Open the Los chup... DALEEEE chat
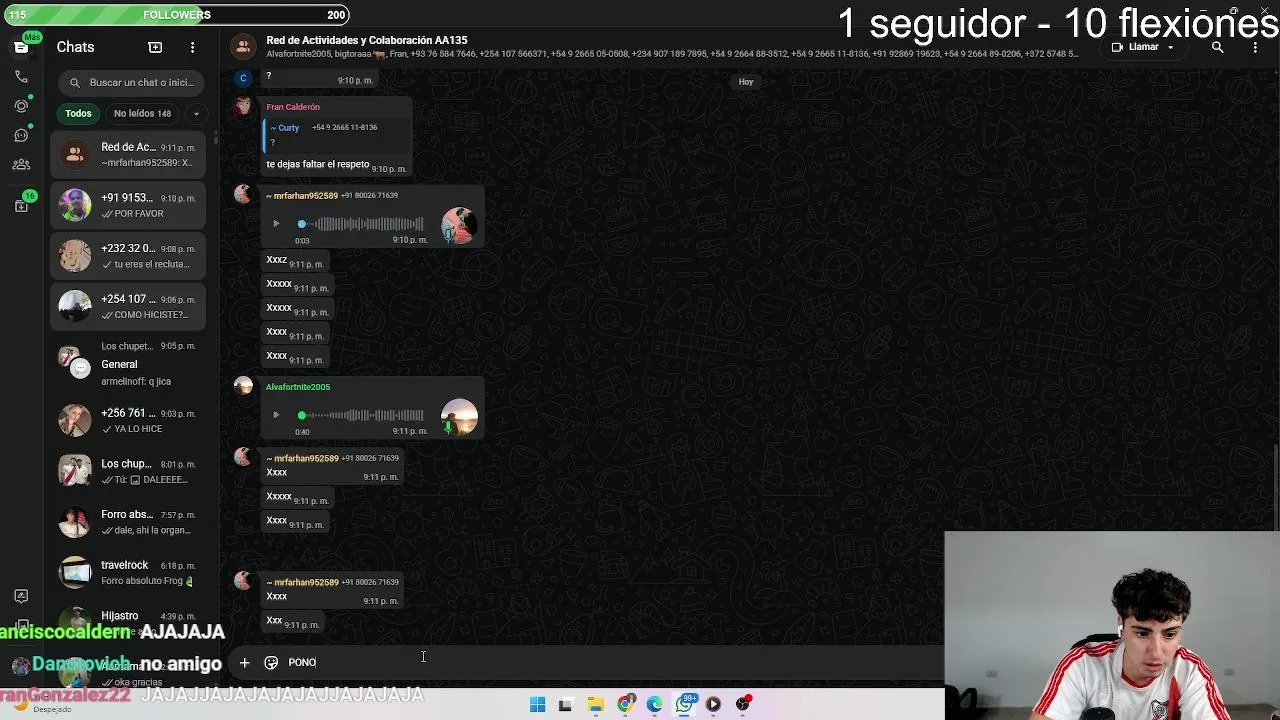 point(128,471)
